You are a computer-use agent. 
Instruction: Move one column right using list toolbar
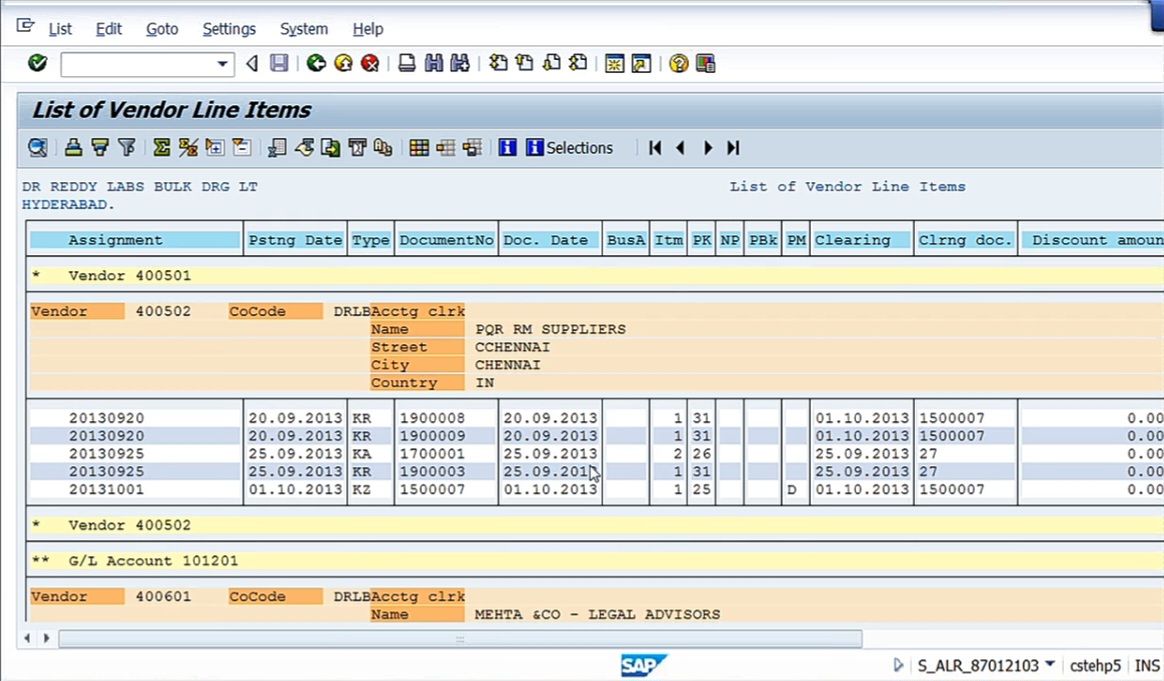pos(707,148)
